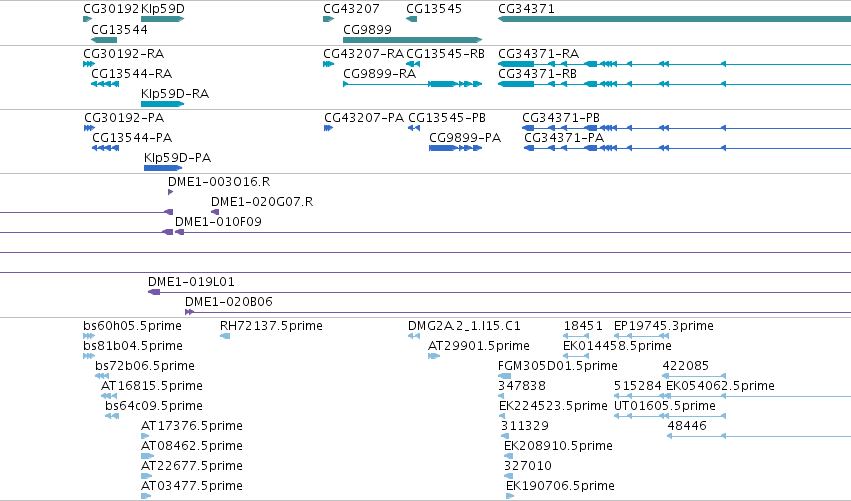Open the CG30192-RA transcript

click(x=89, y=64)
